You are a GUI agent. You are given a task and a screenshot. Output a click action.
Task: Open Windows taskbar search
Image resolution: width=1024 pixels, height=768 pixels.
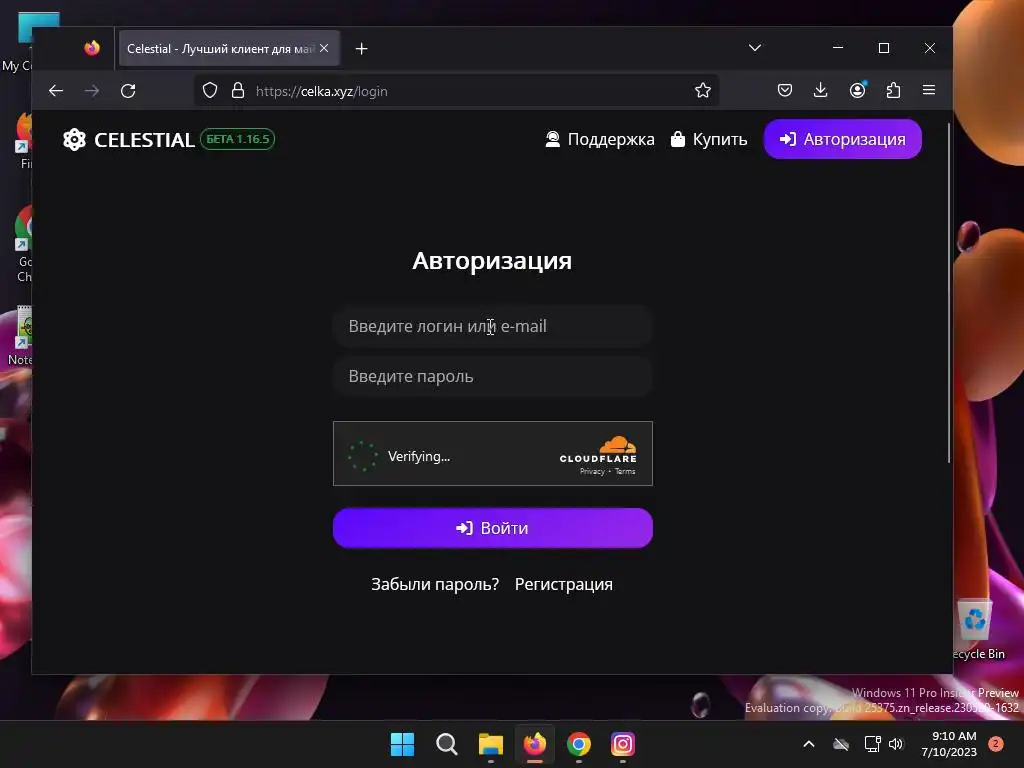pos(447,744)
